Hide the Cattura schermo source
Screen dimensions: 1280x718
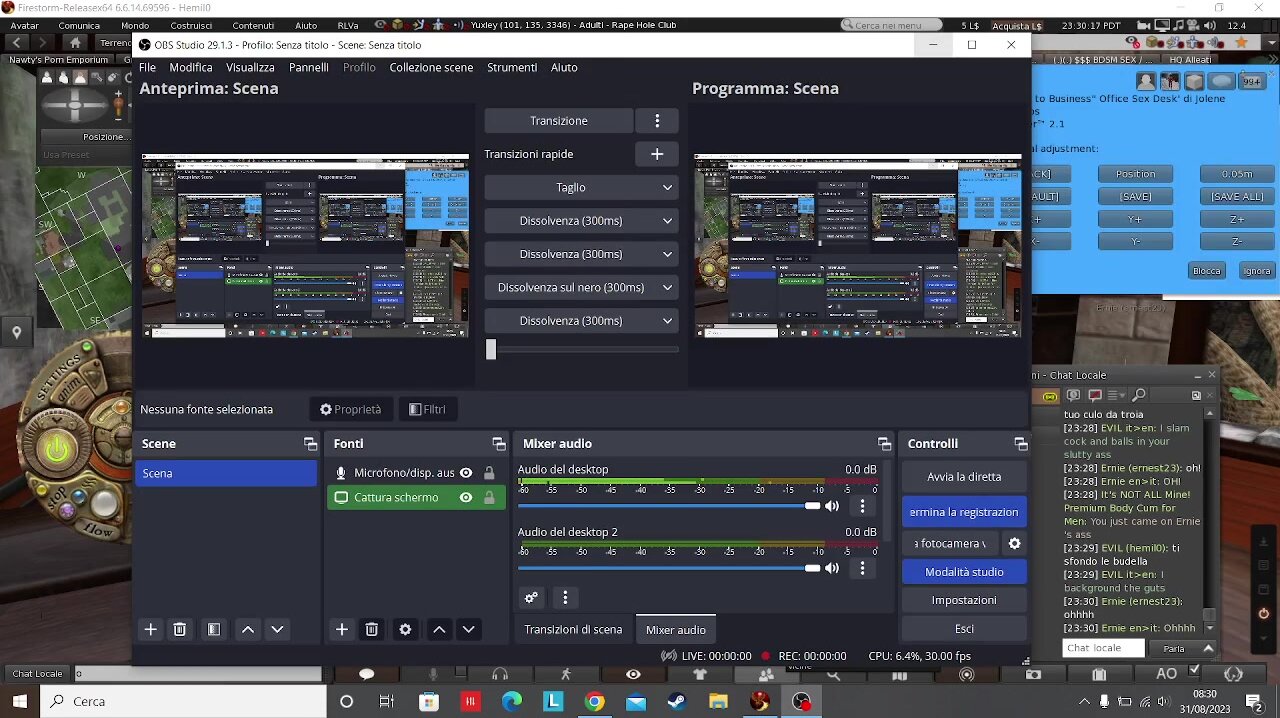[466, 497]
